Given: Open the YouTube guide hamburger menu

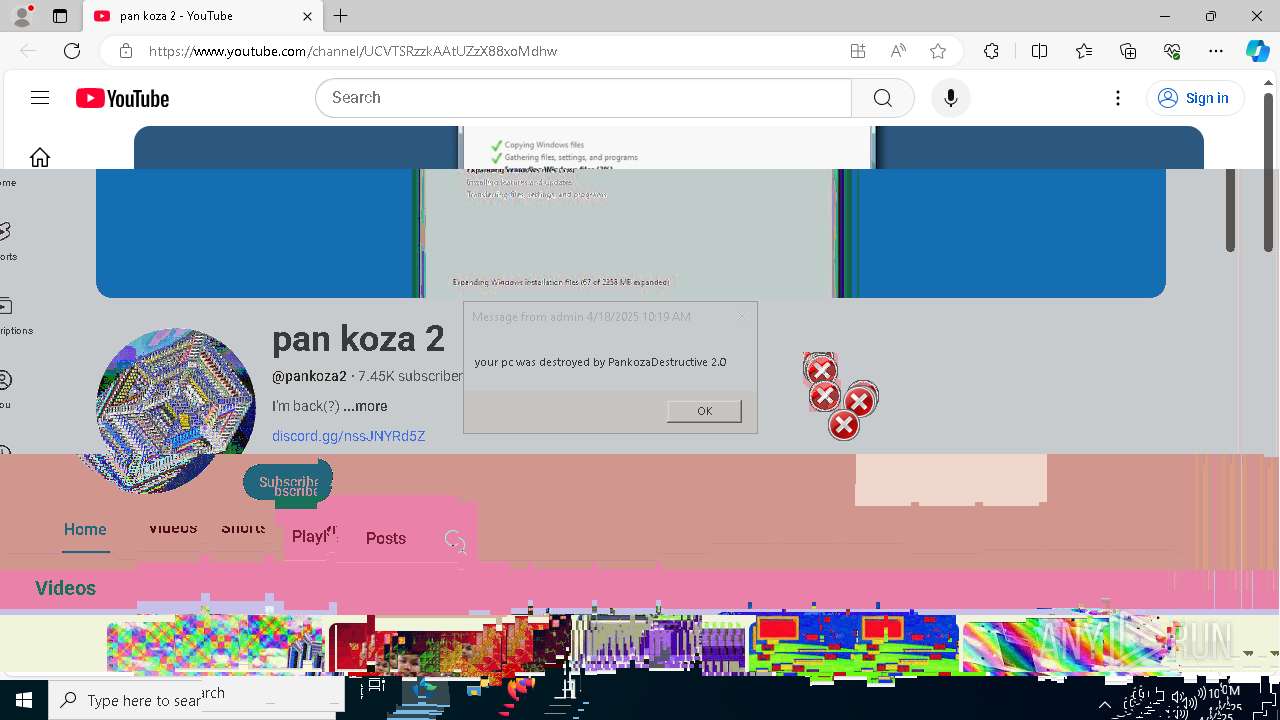Looking at the screenshot, I should (x=40, y=98).
